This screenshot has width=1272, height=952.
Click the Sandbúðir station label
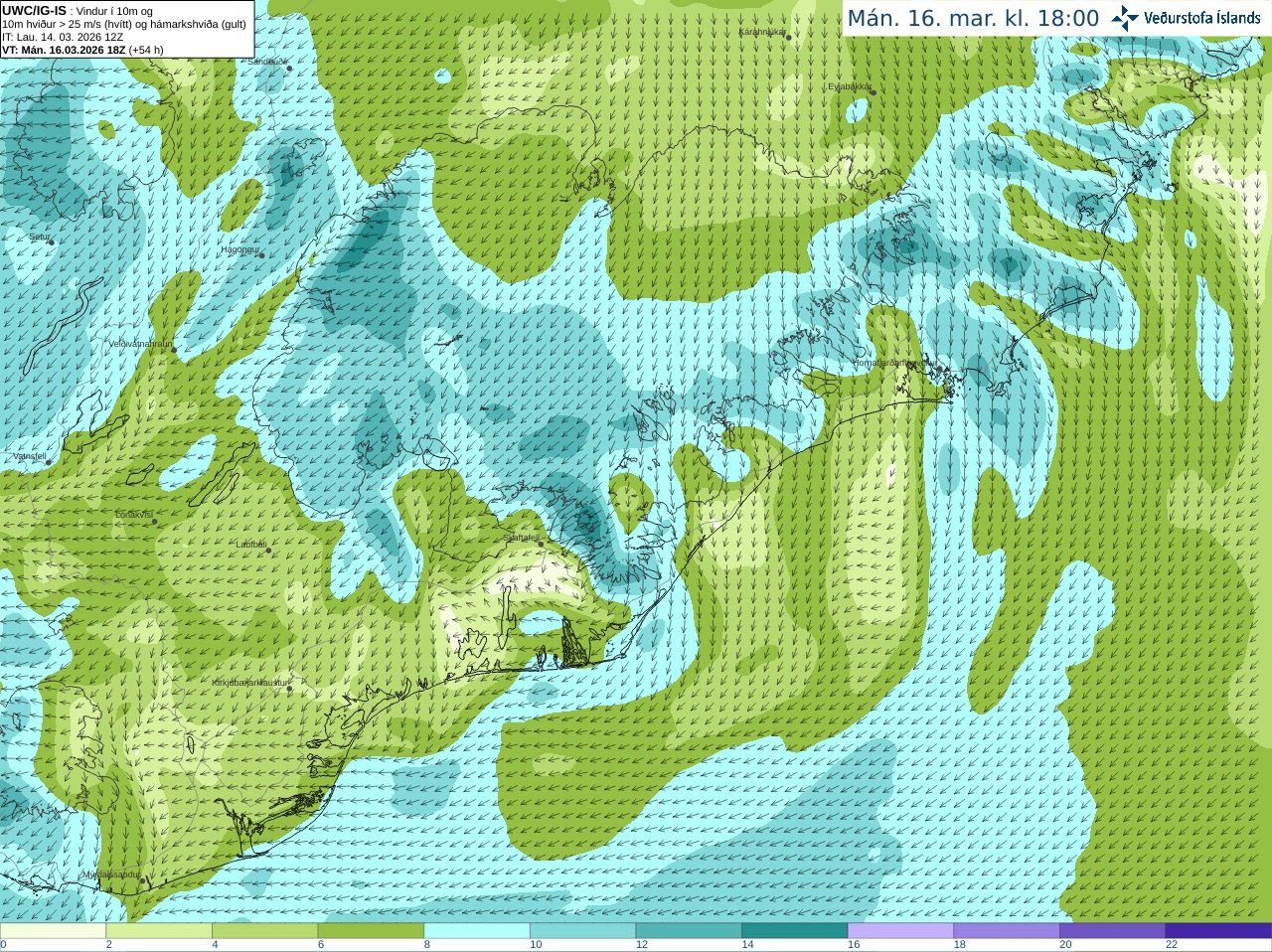pyautogui.click(x=268, y=62)
